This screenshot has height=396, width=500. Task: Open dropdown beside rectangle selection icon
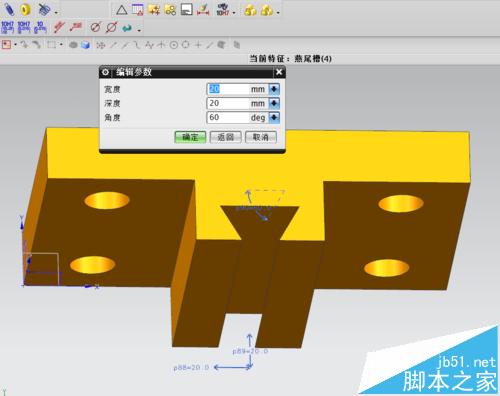[x=61, y=44]
